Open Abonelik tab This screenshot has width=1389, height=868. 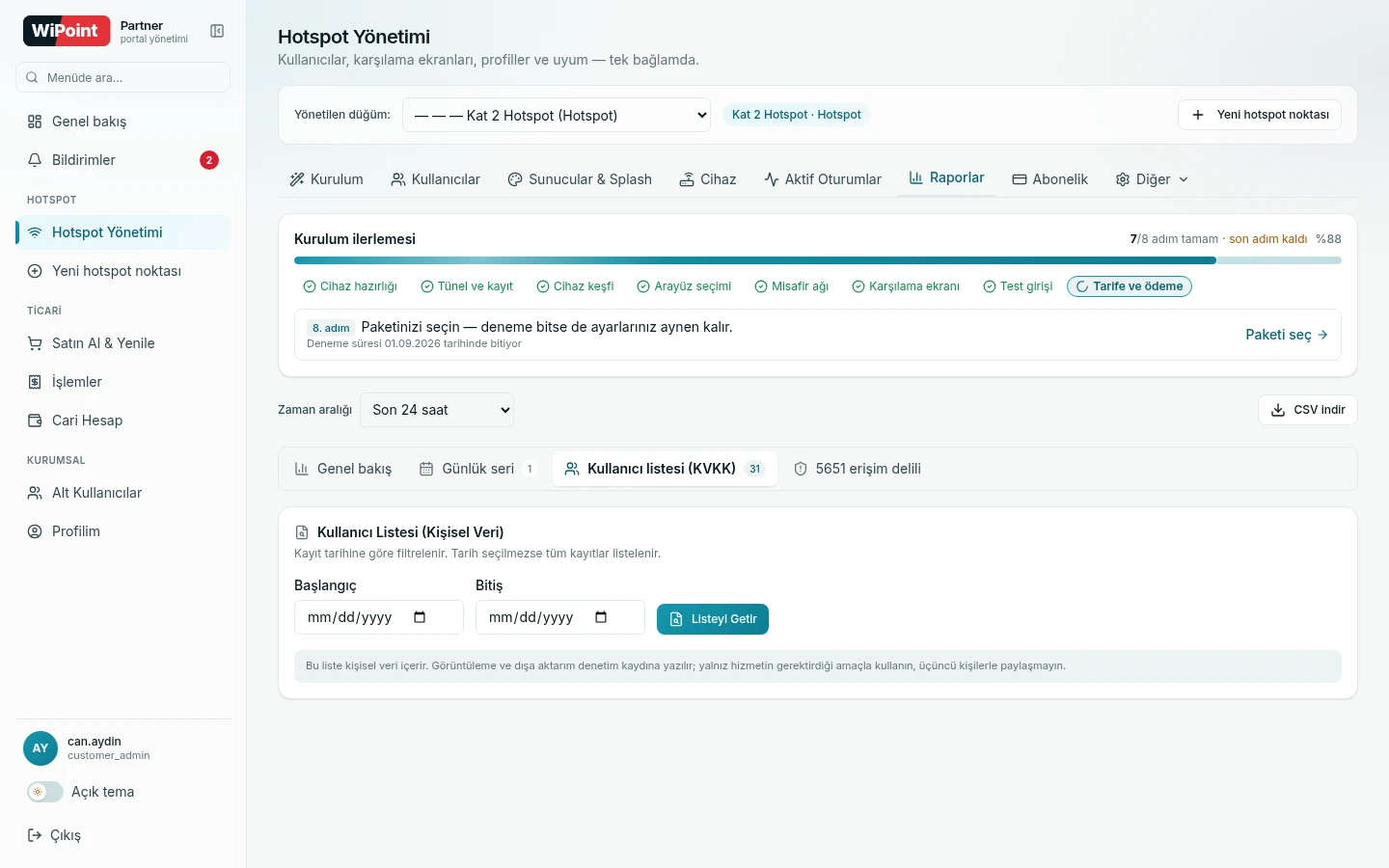[x=1049, y=179]
